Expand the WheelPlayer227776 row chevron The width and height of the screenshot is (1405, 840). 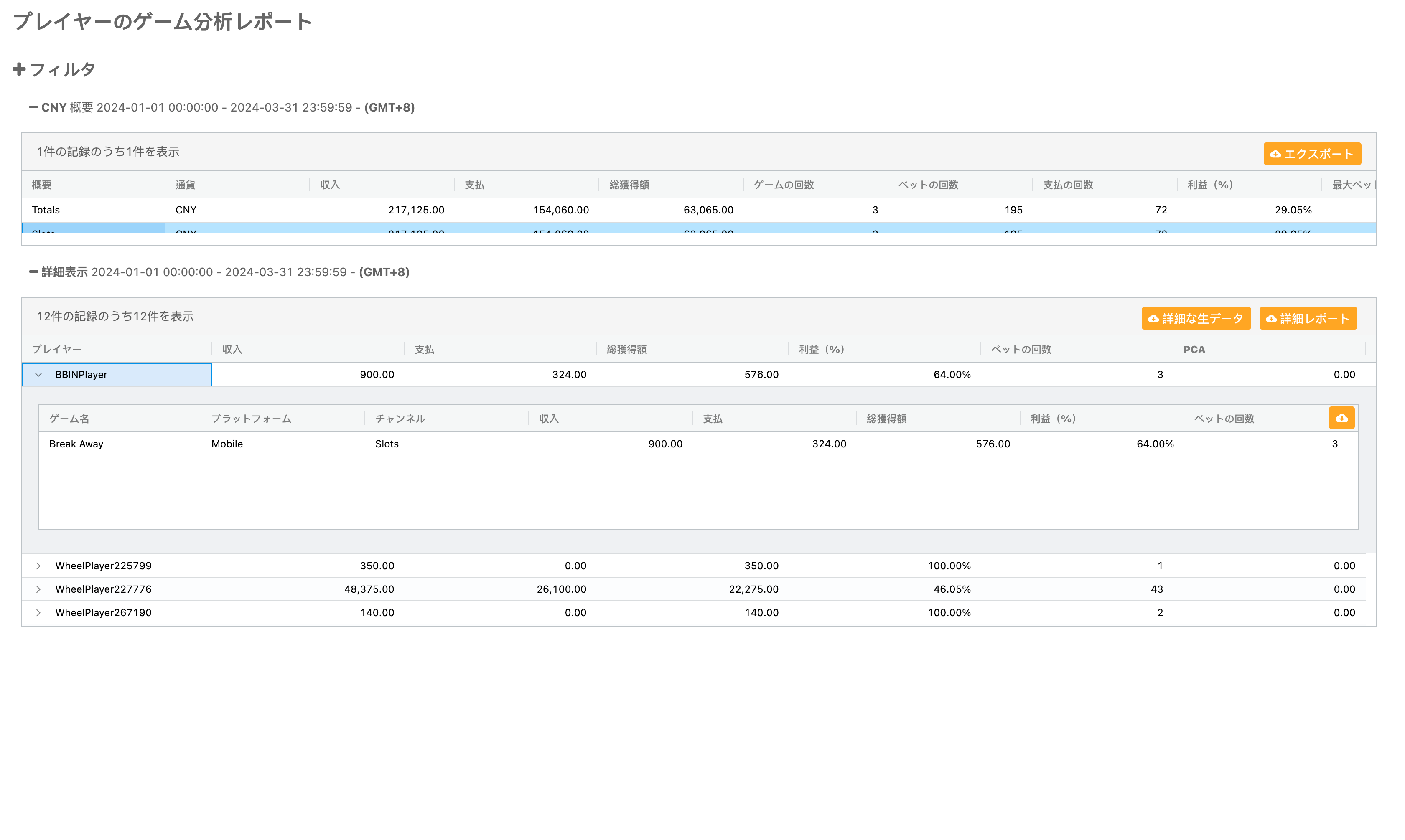38,589
